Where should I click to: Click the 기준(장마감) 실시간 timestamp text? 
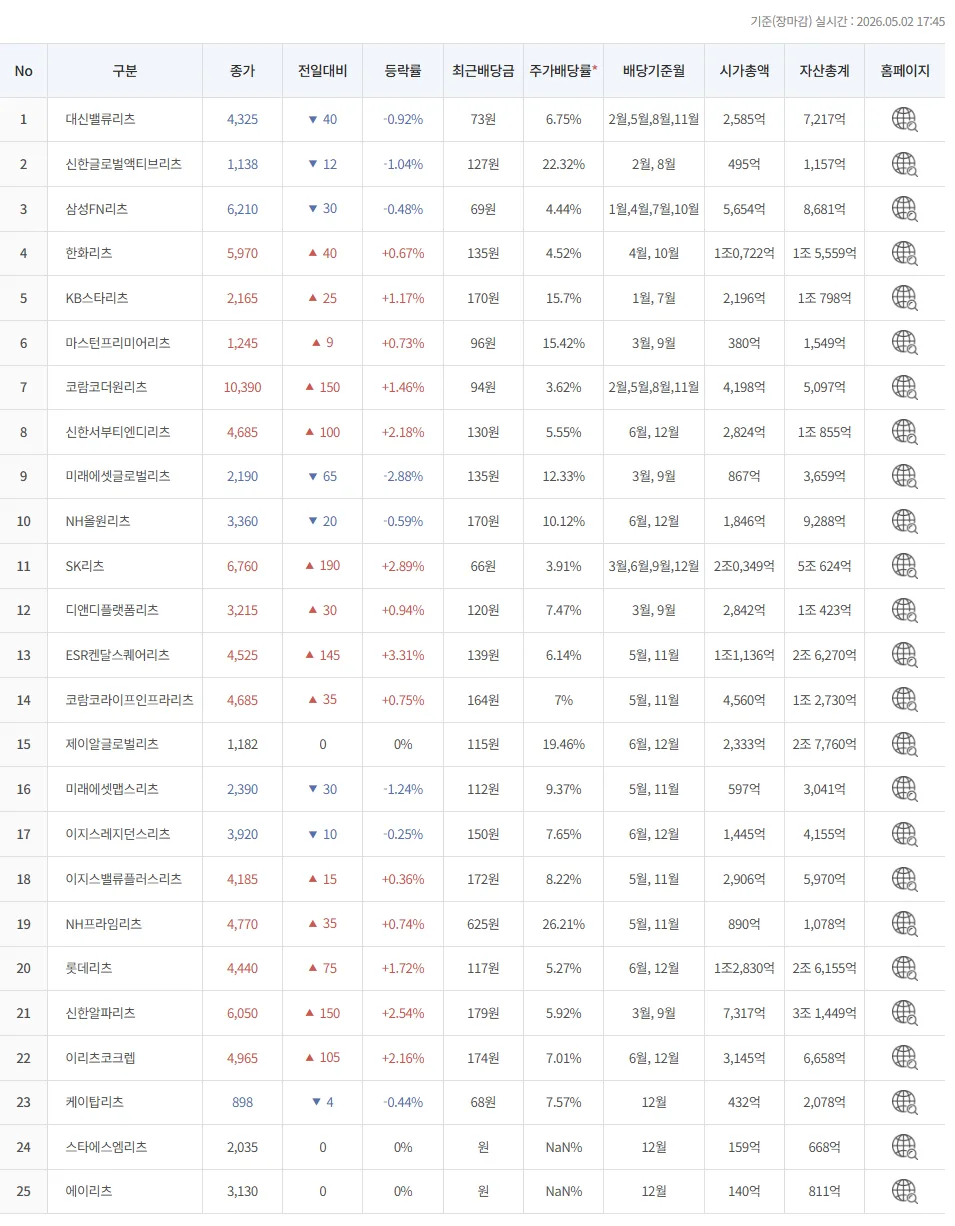pos(847,21)
